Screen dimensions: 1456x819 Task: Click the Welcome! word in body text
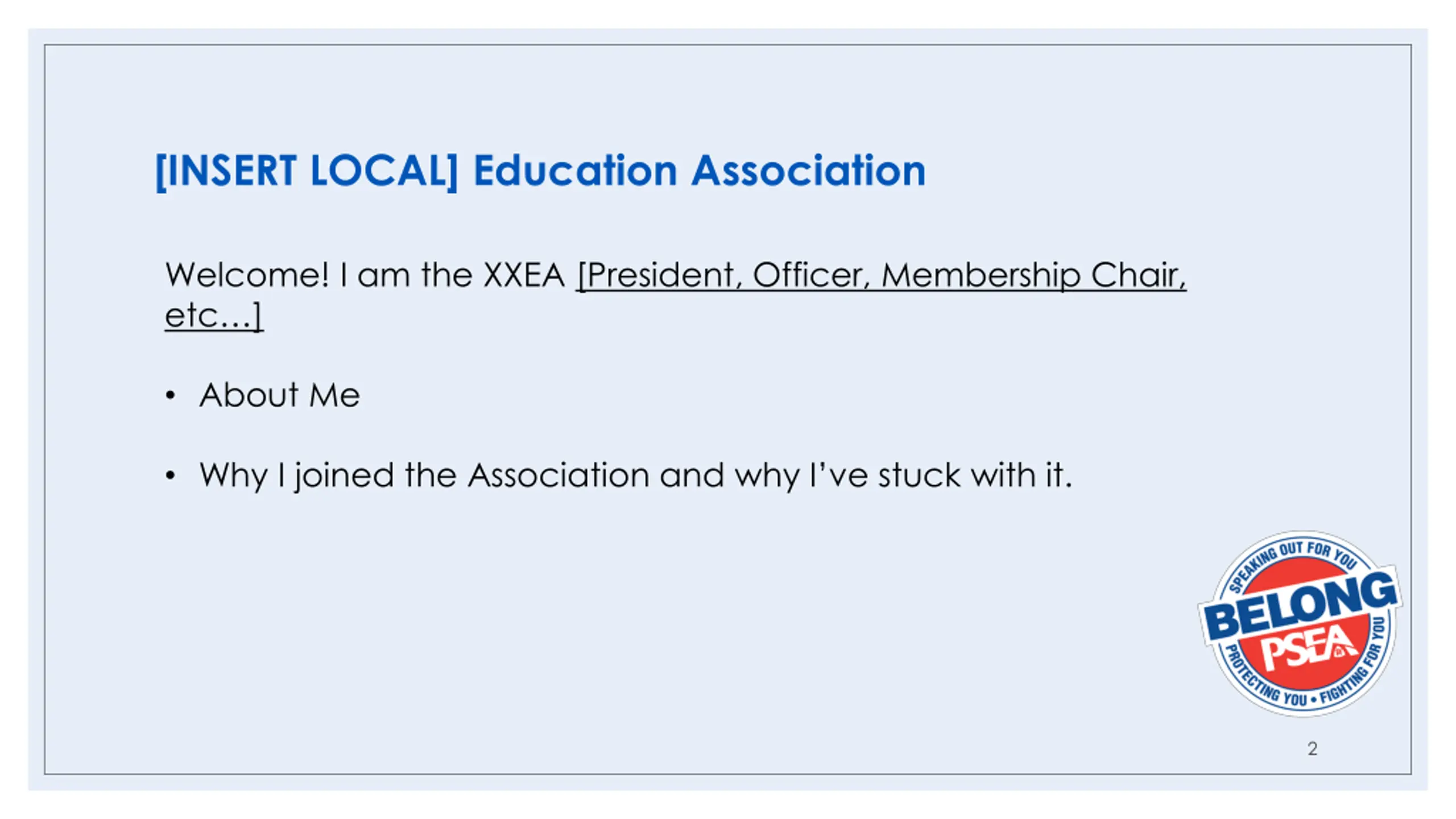(247, 275)
